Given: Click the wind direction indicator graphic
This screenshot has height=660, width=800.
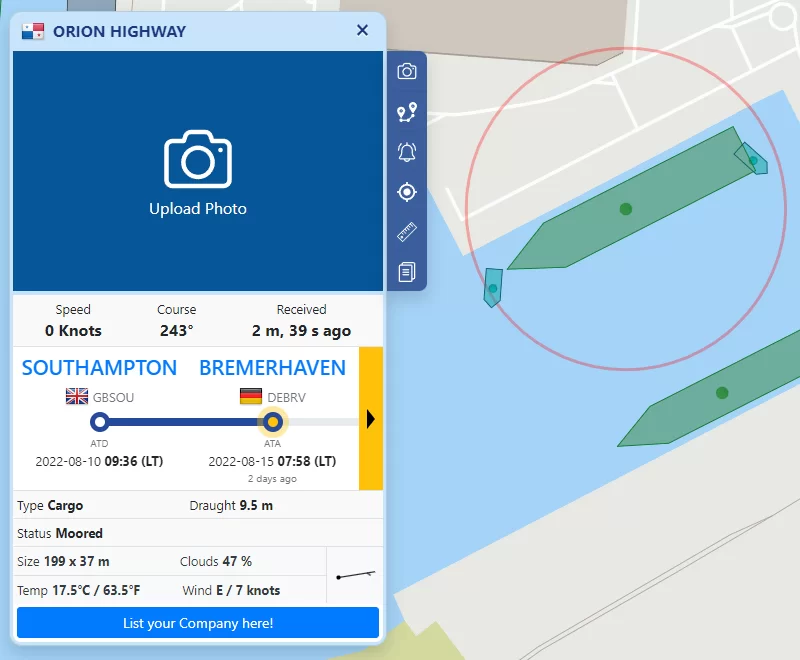Looking at the screenshot, I should point(355,575).
